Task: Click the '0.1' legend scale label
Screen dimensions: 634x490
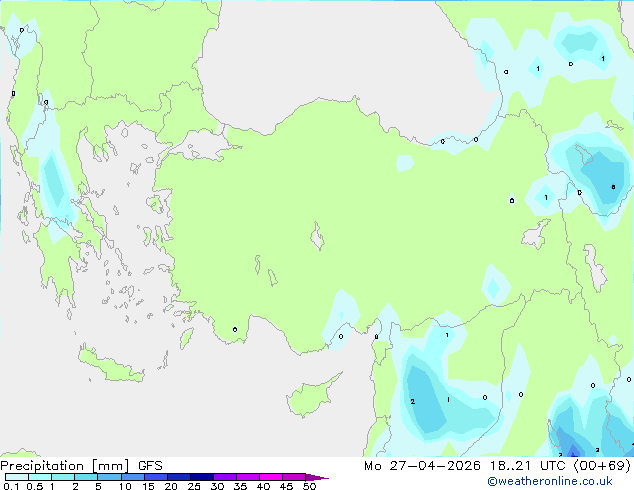Action: pos(11,486)
